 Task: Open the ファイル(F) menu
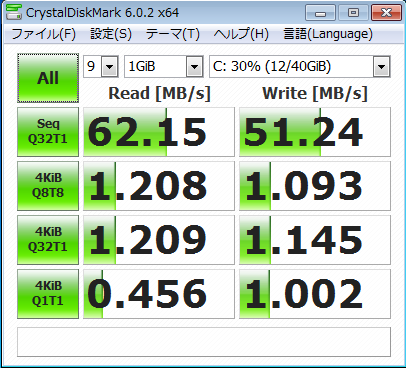click(x=44, y=34)
